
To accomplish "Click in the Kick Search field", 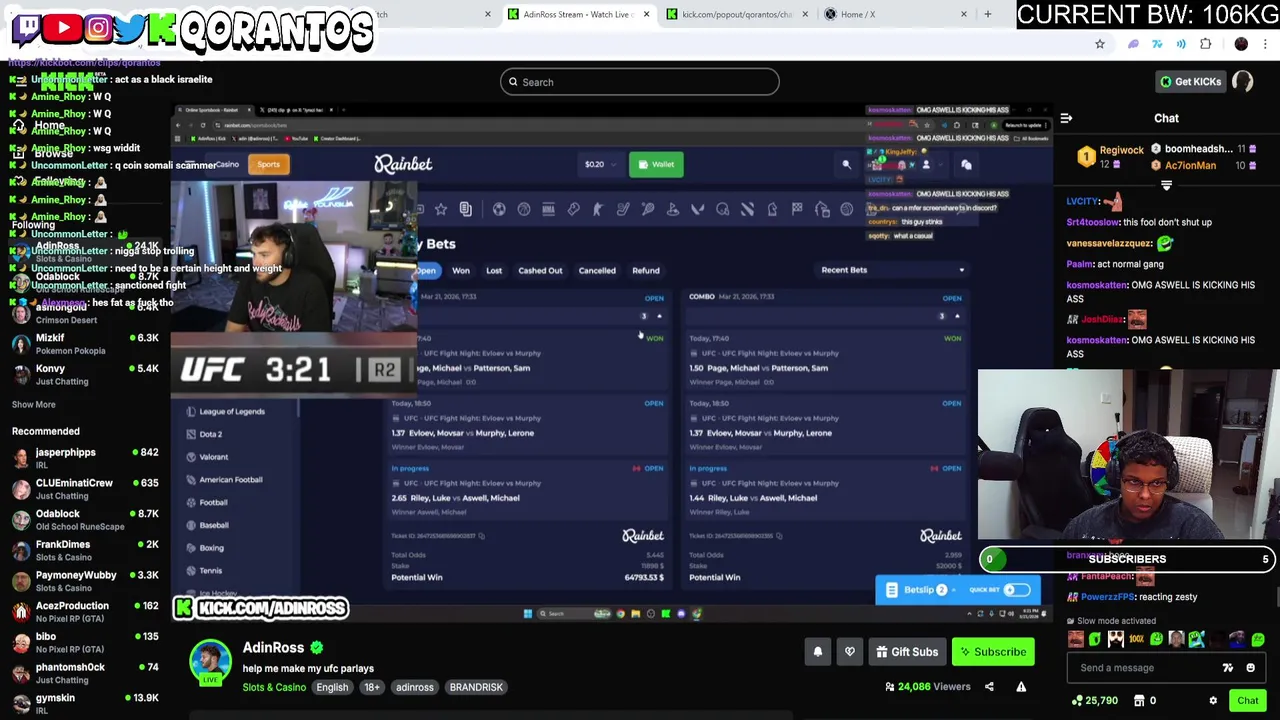I will click(640, 82).
